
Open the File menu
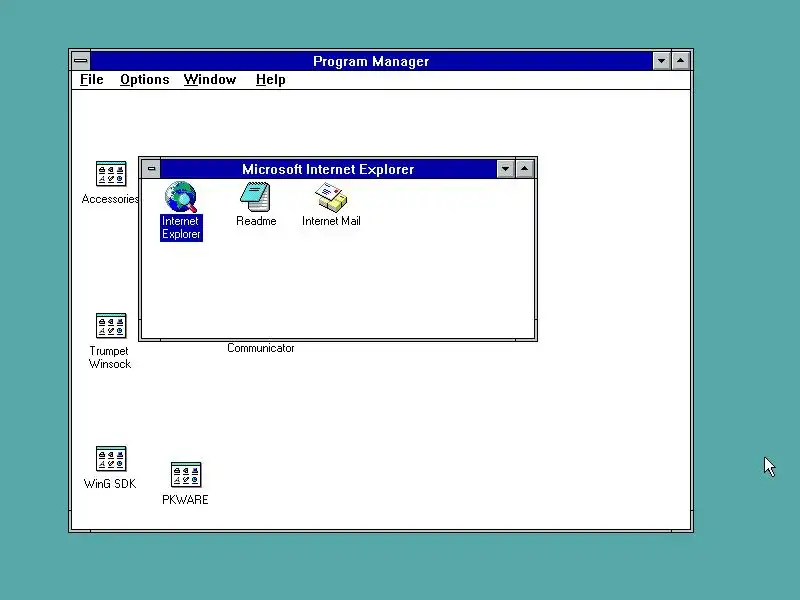pyautogui.click(x=92, y=80)
